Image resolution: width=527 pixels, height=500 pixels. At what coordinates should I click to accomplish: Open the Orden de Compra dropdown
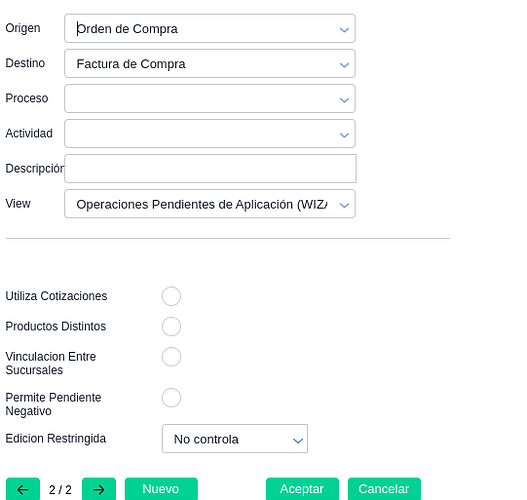click(210, 29)
